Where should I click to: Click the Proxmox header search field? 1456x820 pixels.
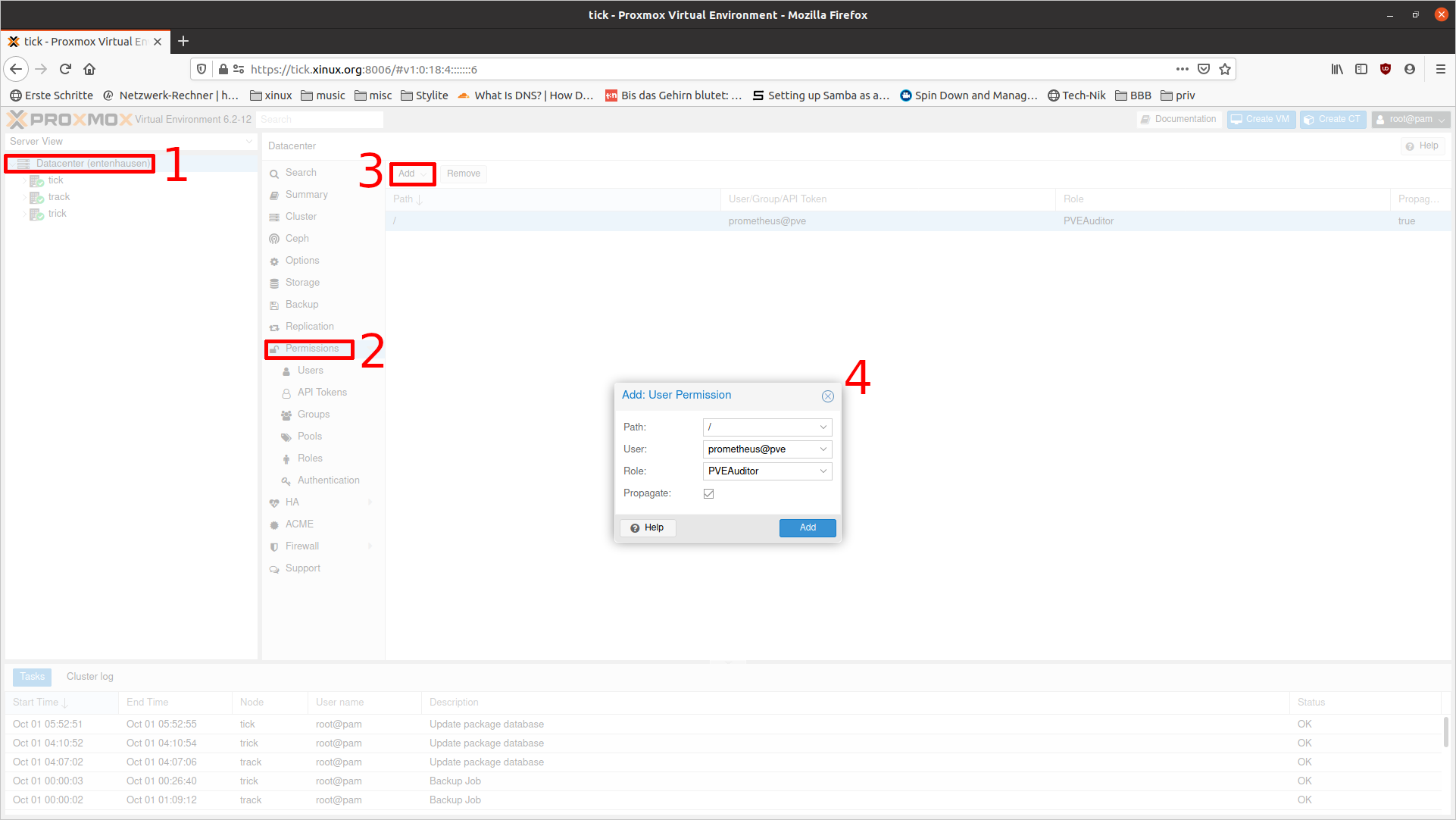[x=319, y=120]
